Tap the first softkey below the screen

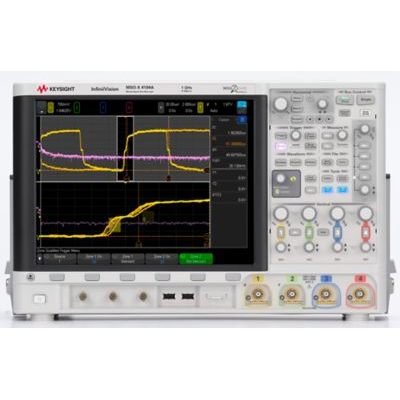point(57,277)
